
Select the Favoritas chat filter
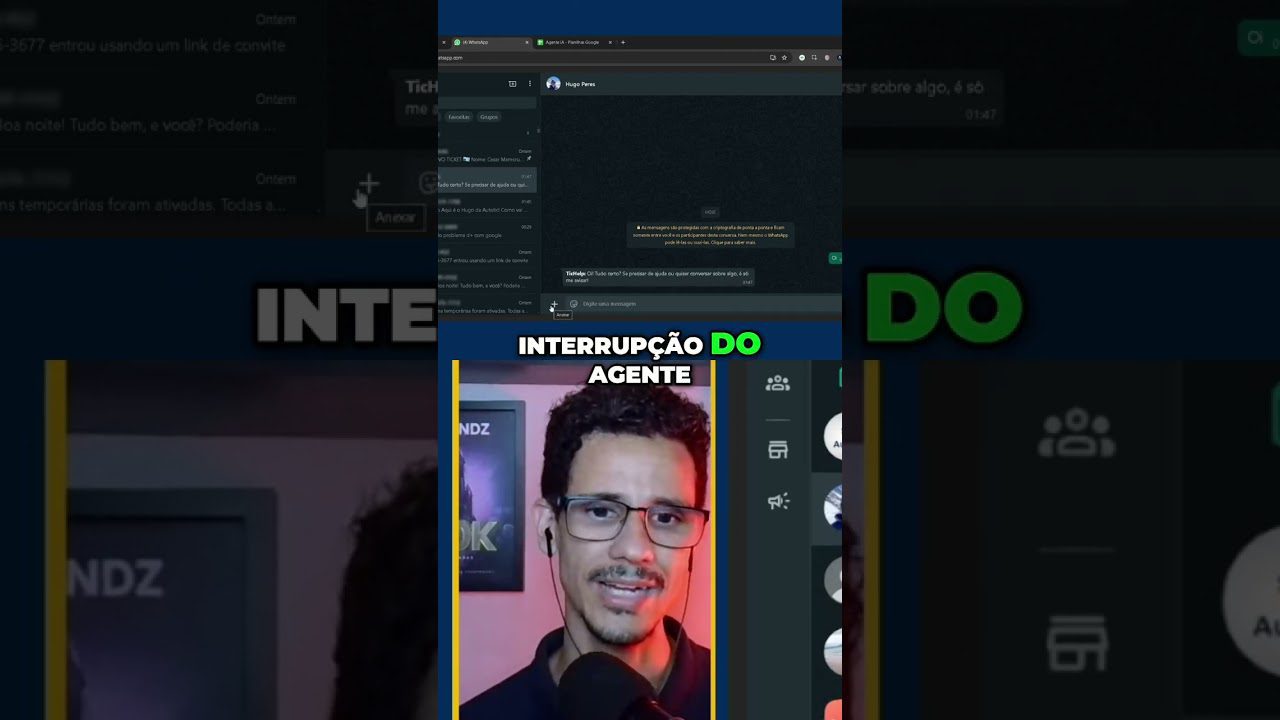tap(459, 117)
